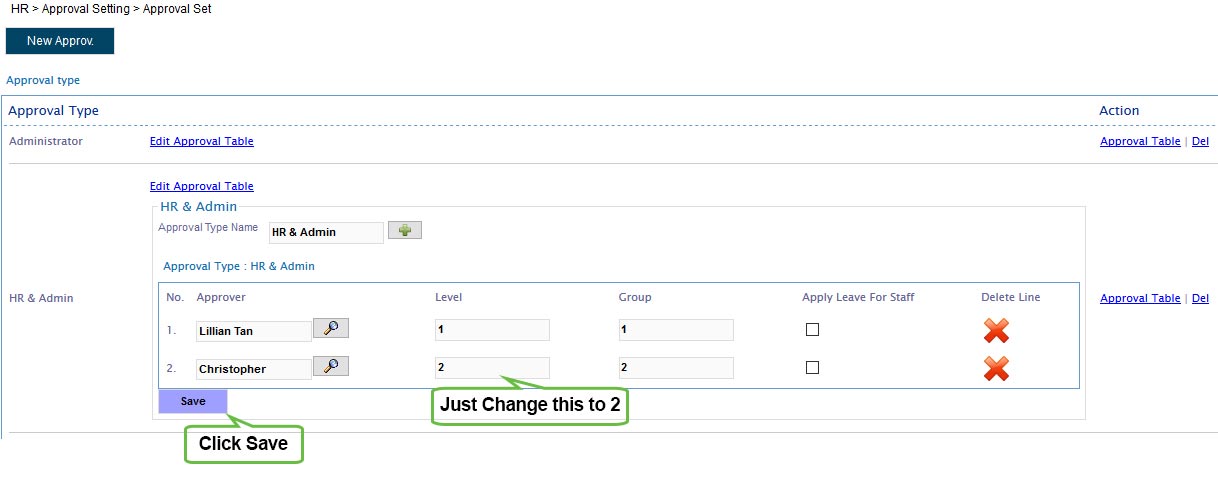
Task: Open Approval Table link in Administrator row
Action: (x=1140, y=141)
